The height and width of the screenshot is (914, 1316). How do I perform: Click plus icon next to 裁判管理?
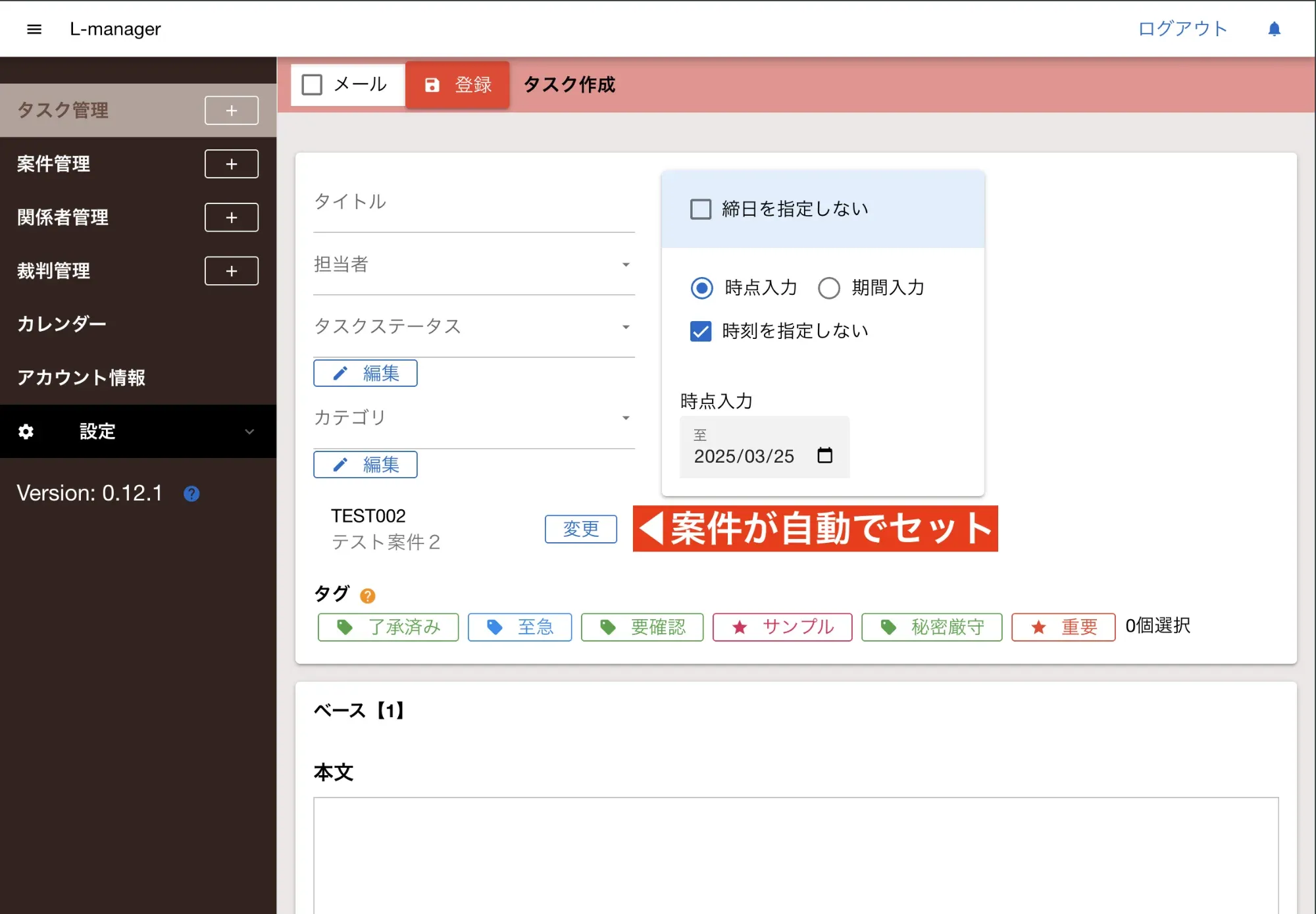tap(231, 271)
